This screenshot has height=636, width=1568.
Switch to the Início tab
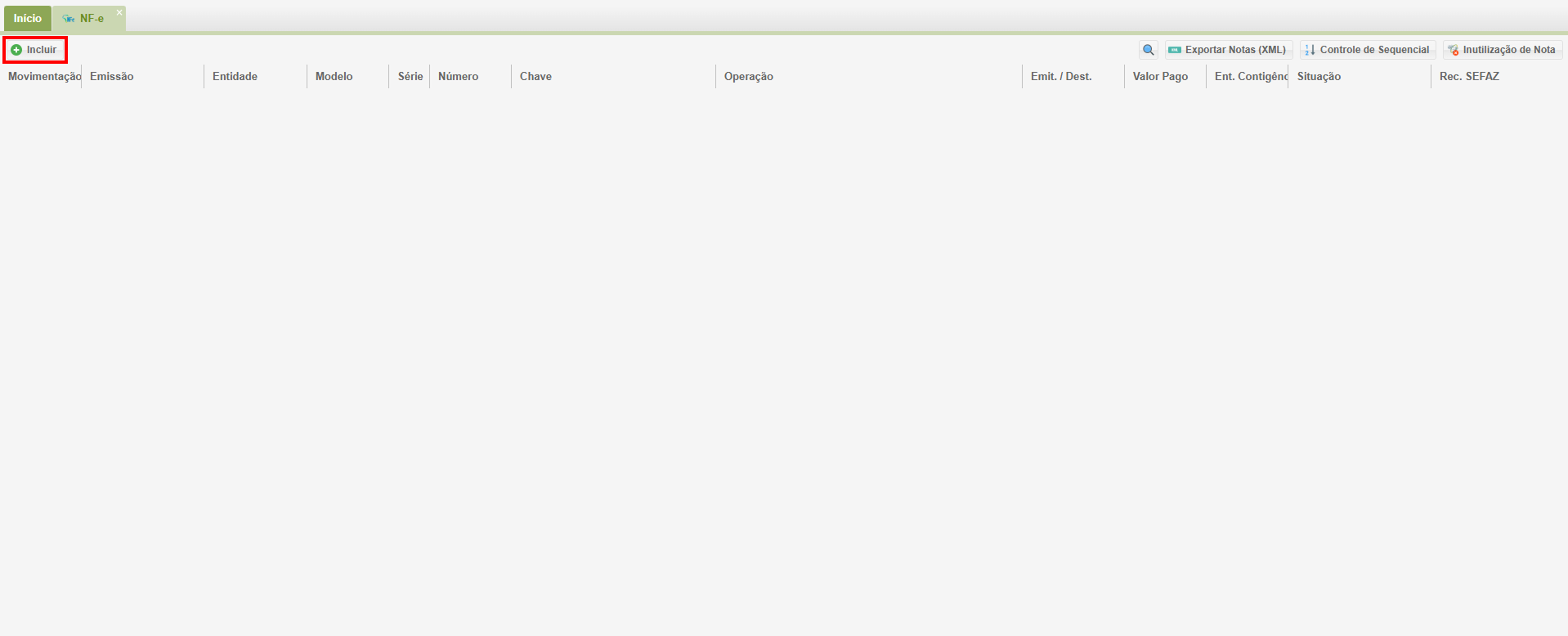[27, 18]
